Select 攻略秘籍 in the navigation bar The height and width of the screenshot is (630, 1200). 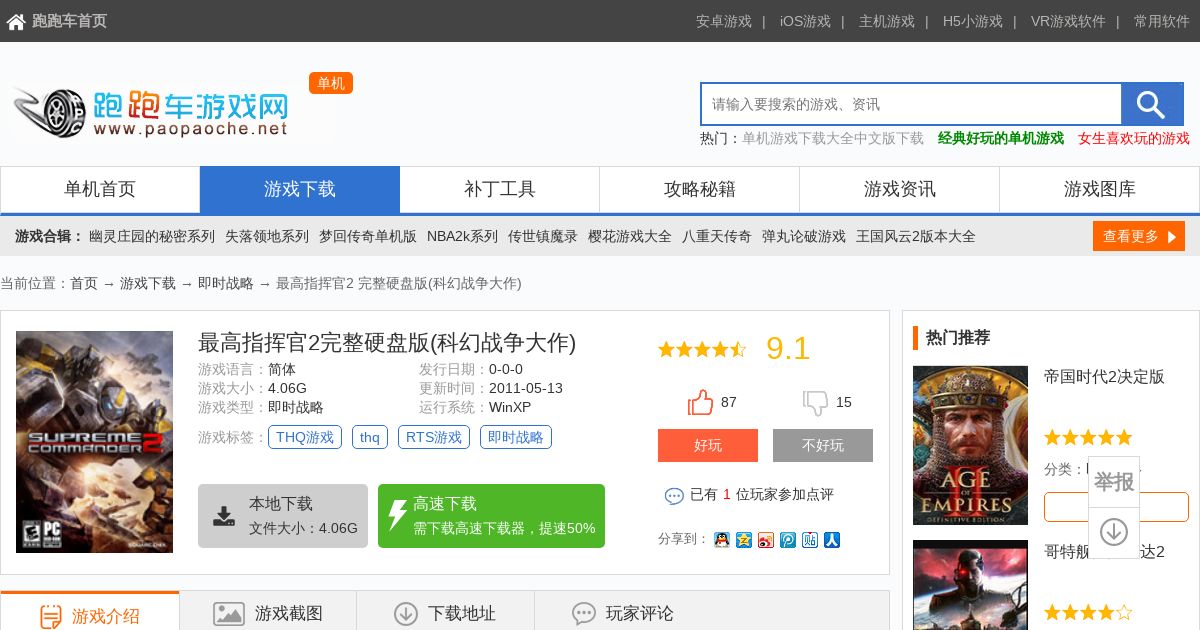(700, 189)
